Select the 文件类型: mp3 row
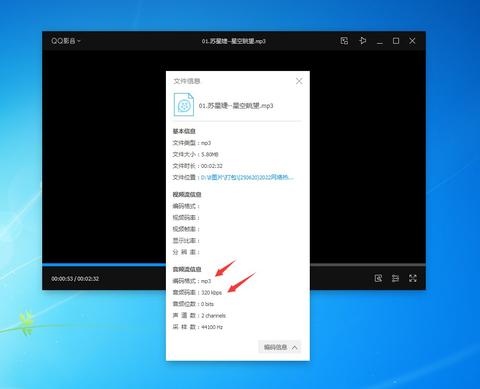This screenshot has height=389, width=480. 192,143
